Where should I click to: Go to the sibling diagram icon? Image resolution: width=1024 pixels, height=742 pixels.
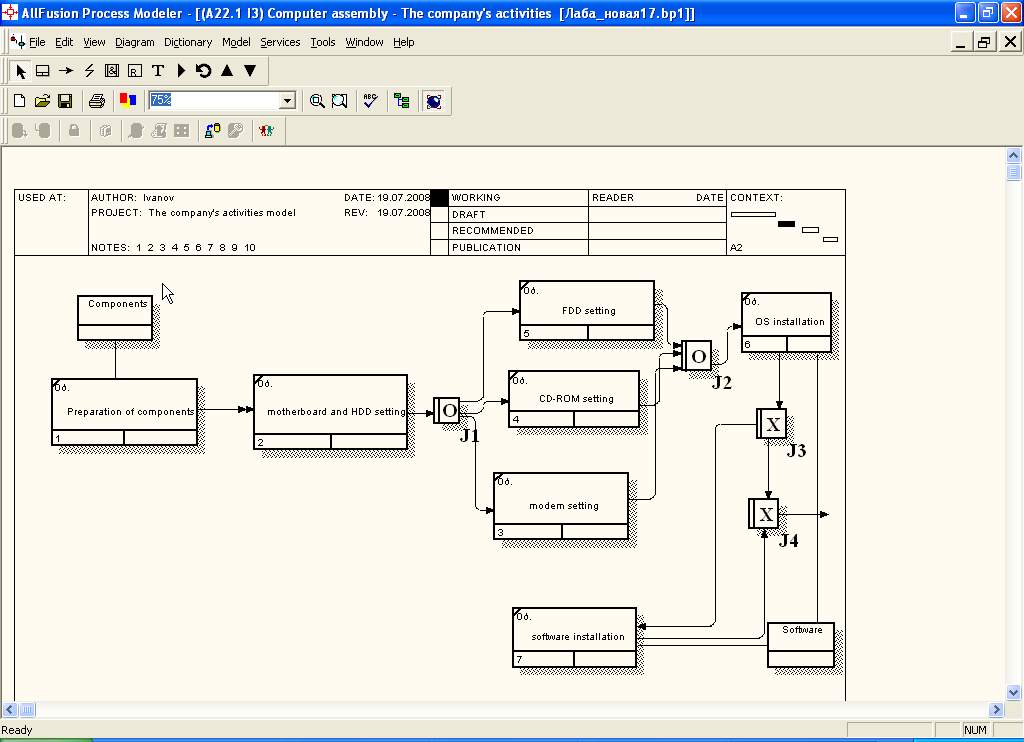pyautogui.click(x=204, y=71)
